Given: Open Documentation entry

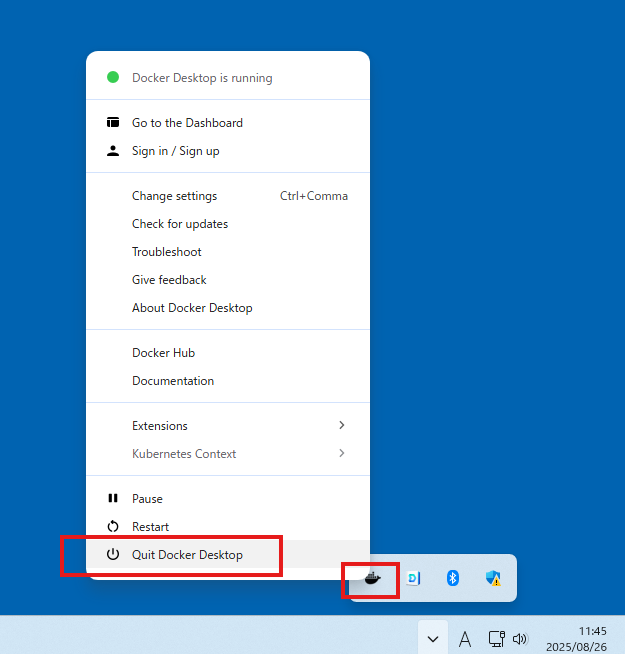Looking at the screenshot, I should [228, 380].
